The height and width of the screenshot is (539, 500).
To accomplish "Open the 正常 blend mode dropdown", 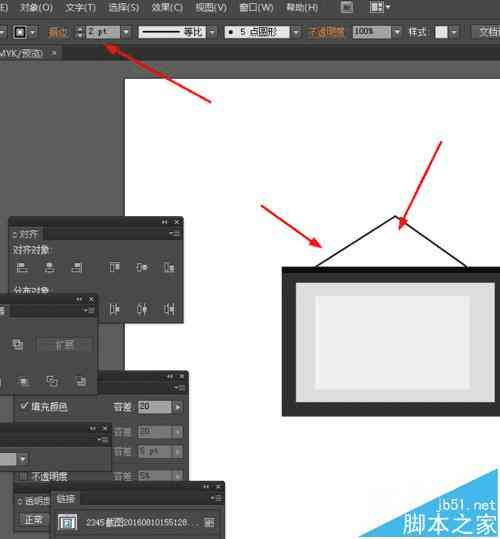I will [x=33, y=519].
